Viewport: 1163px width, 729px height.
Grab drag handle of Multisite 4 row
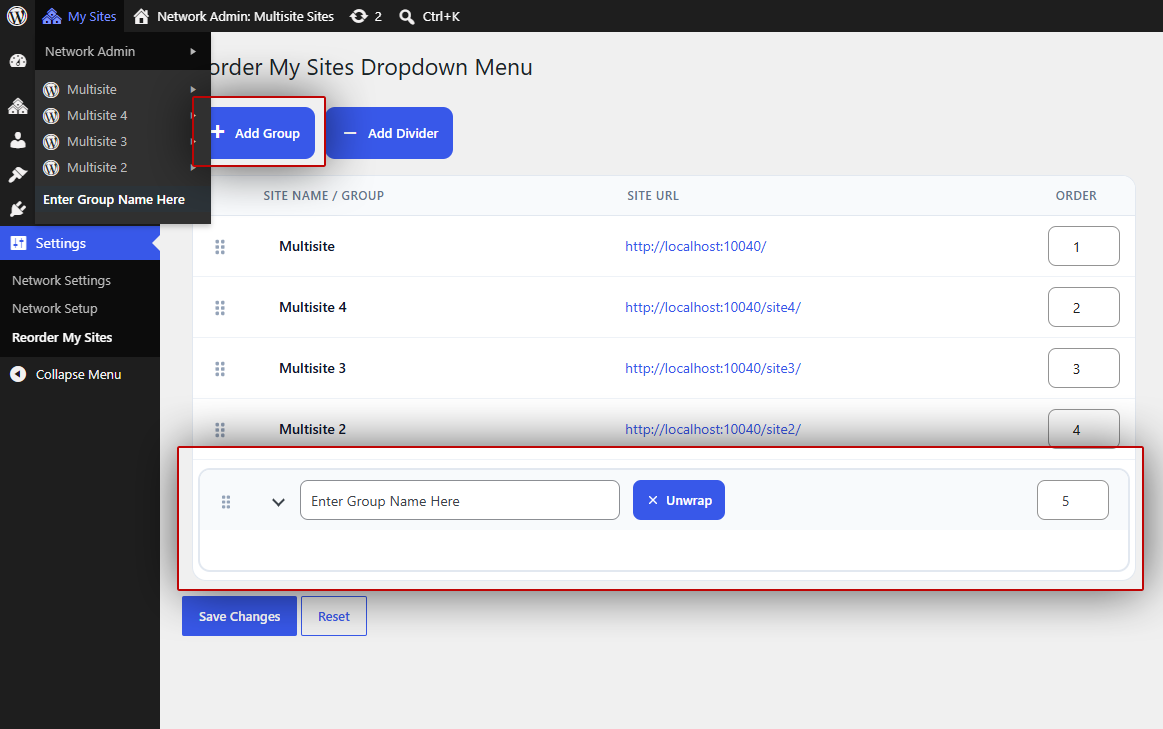(x=220, y=308)
